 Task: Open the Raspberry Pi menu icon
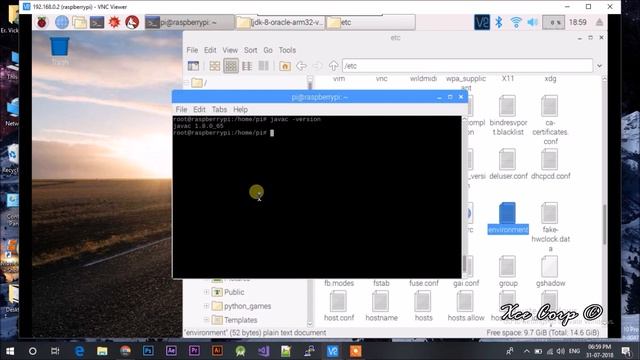(x=42, y=22)
